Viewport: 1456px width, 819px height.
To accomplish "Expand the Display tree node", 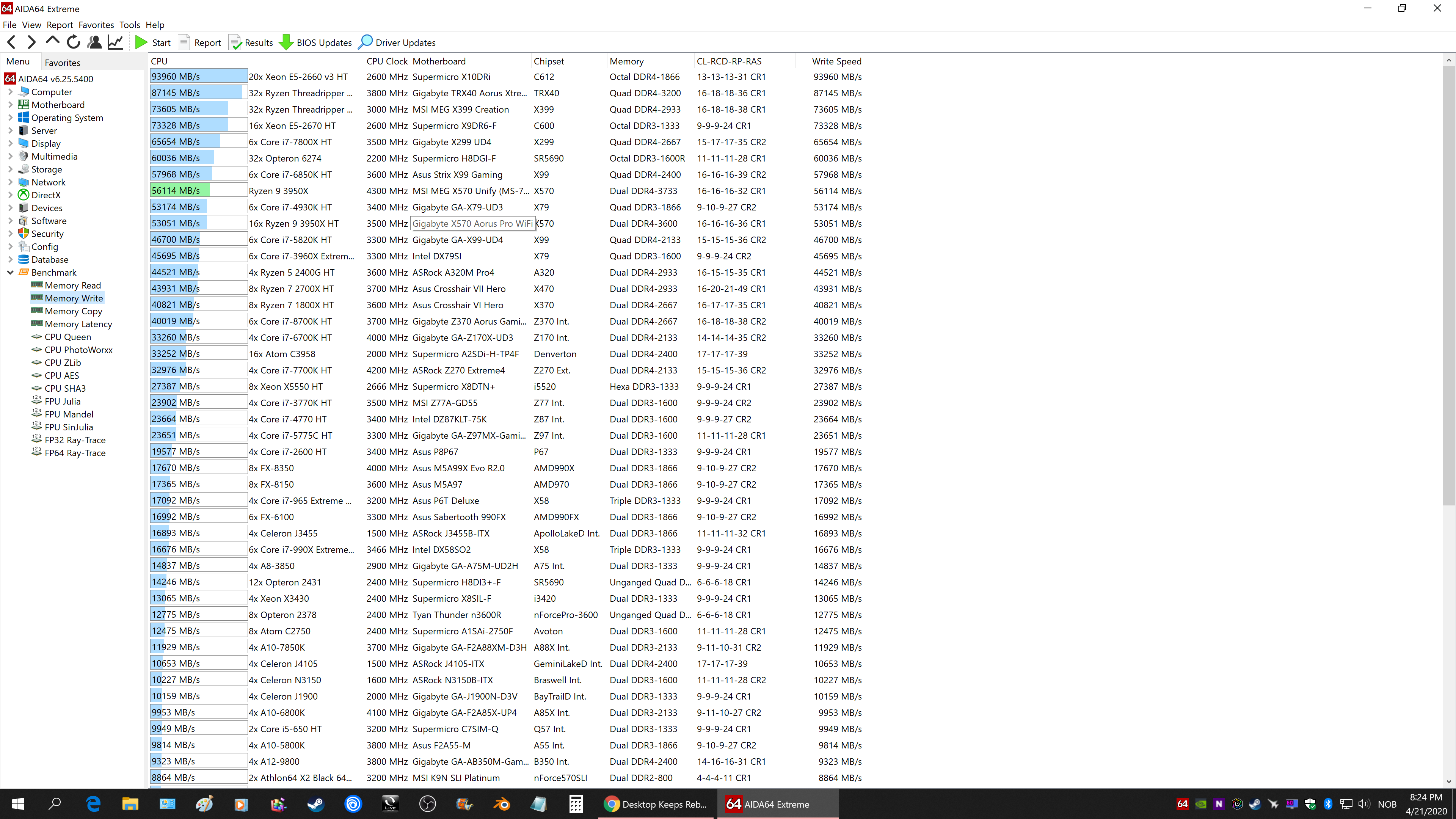I will tap(10, 144).
